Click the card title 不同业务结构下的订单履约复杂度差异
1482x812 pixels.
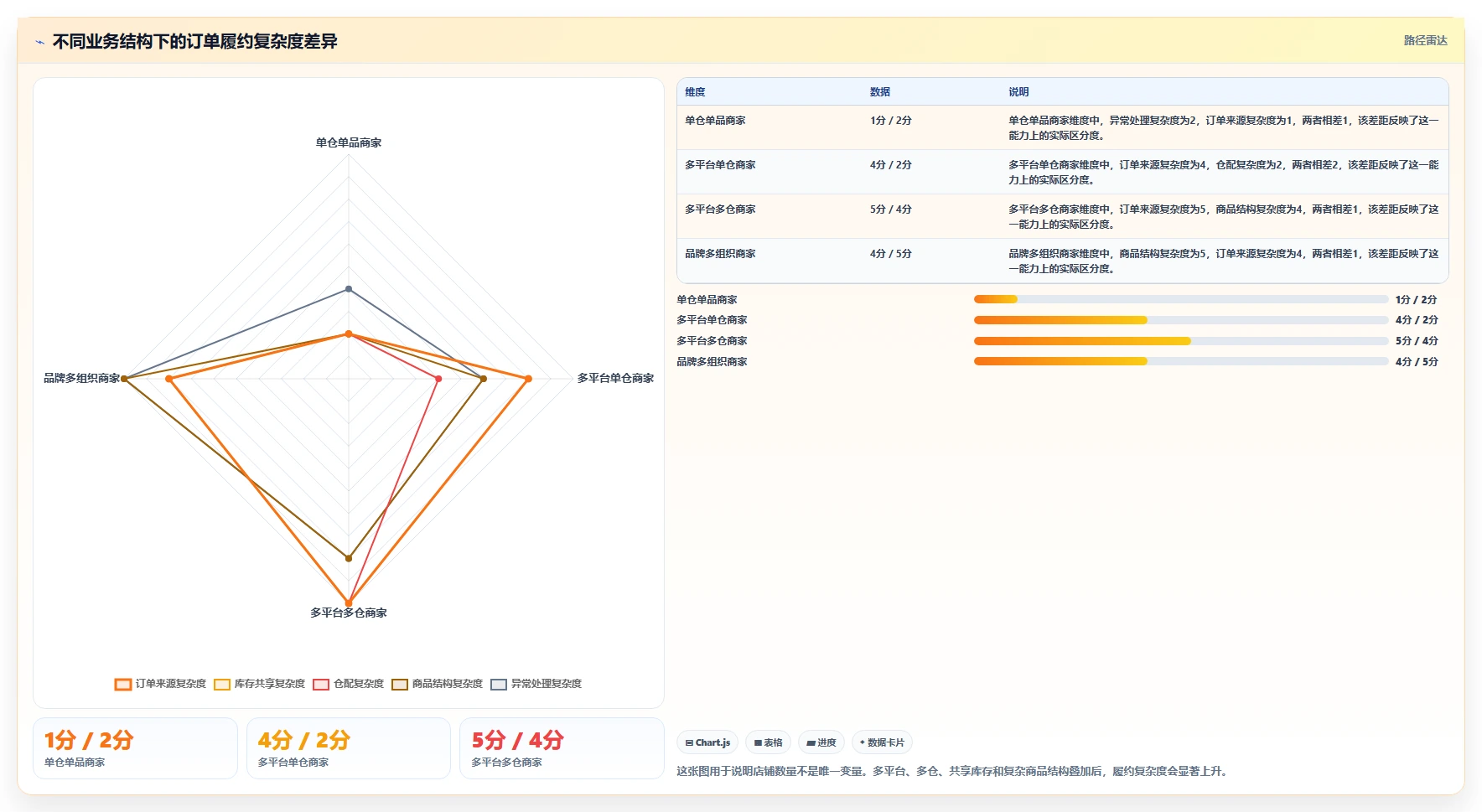(x=195, y=41)
